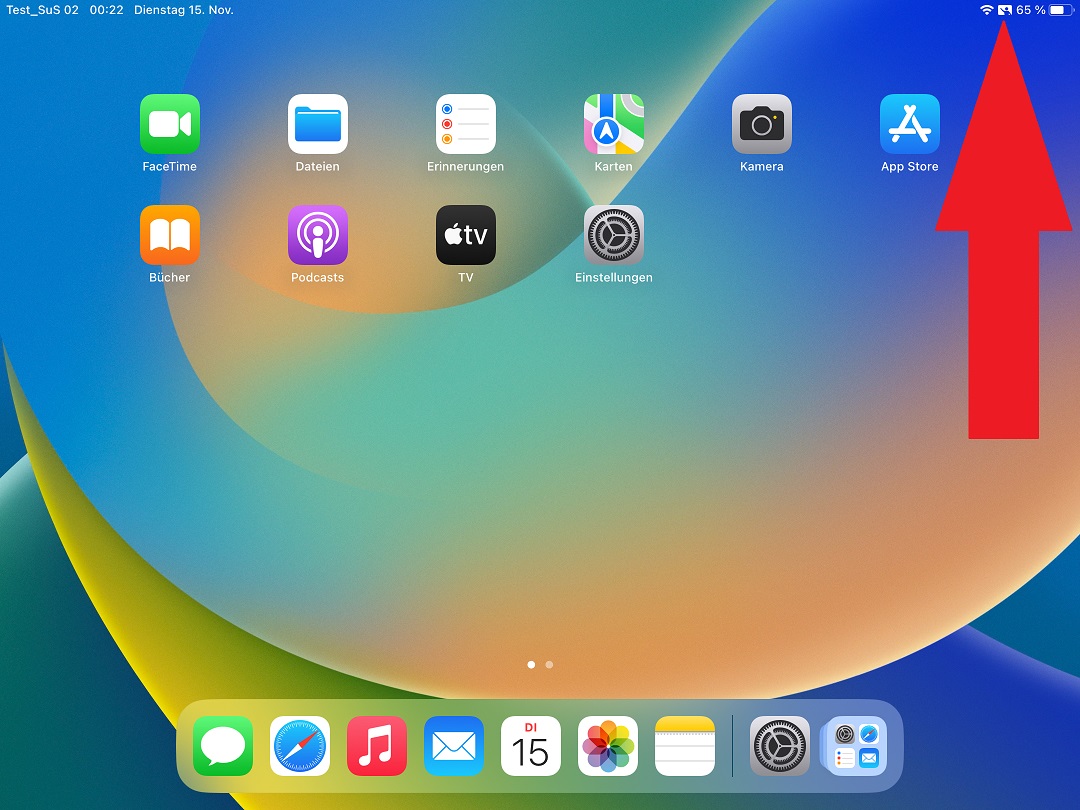This screenshot has width=1080, height=810.
Task: Select the first home screen page dot
Action: pyautogui.click(x=531, y=665)
